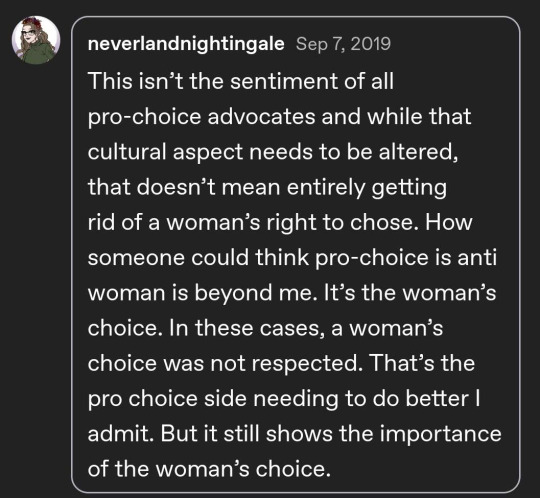Click the line starting "someone could think"
This screenshot has width=540, height=498.
click(292, 258)
